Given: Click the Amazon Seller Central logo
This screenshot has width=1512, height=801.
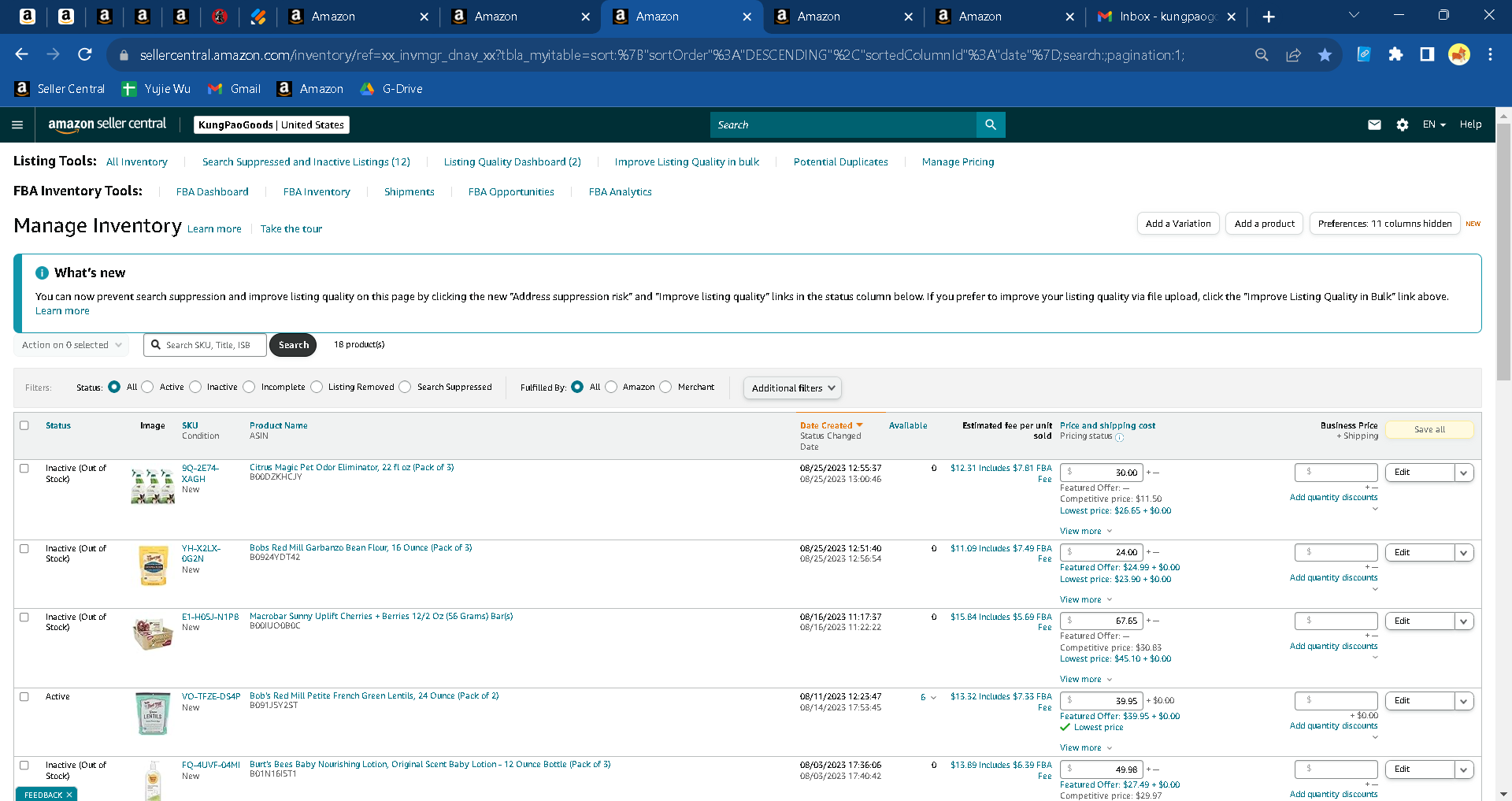Looking at the screenshot, I should (107, 124).
